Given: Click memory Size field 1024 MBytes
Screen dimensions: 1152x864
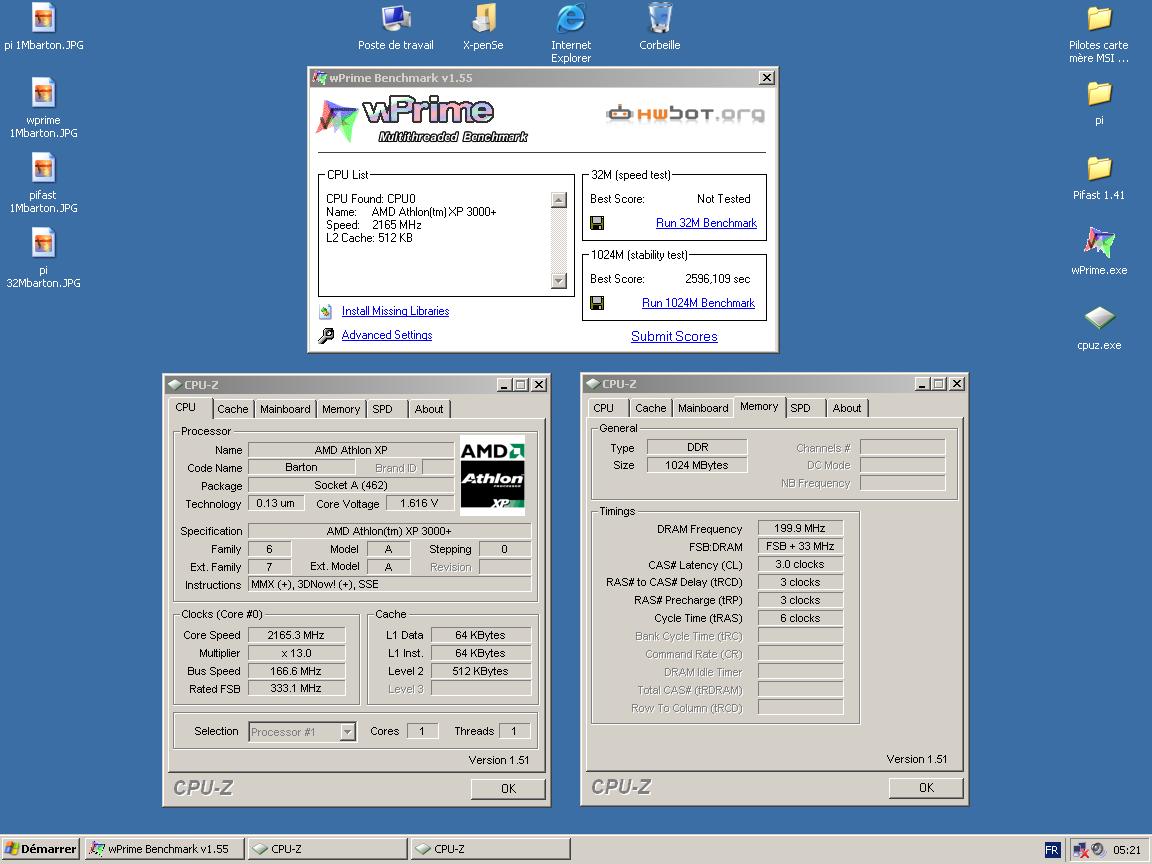Looking at the screenshot, I should [696, 465].
